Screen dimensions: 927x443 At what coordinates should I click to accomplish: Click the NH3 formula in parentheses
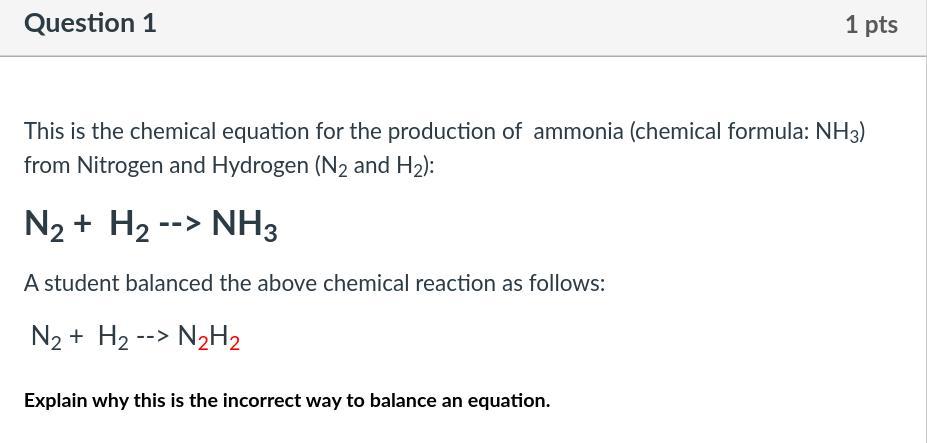(x=837, y=132)
